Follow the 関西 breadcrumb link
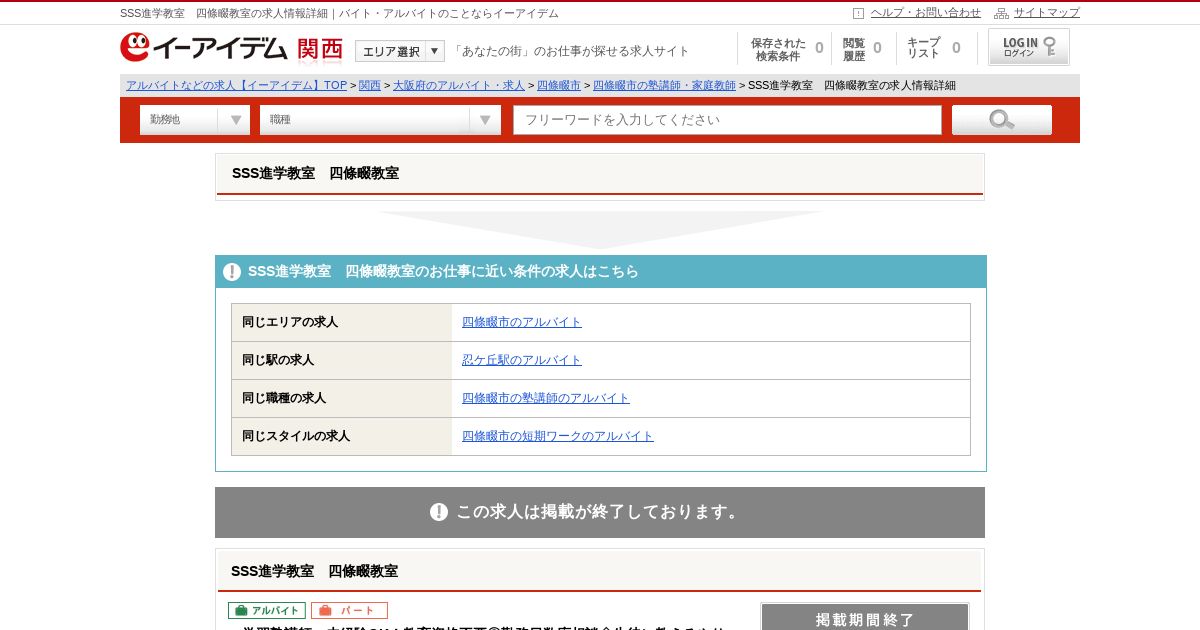Viewport: 1200px width, 630px height. click(x=370, y=86)
